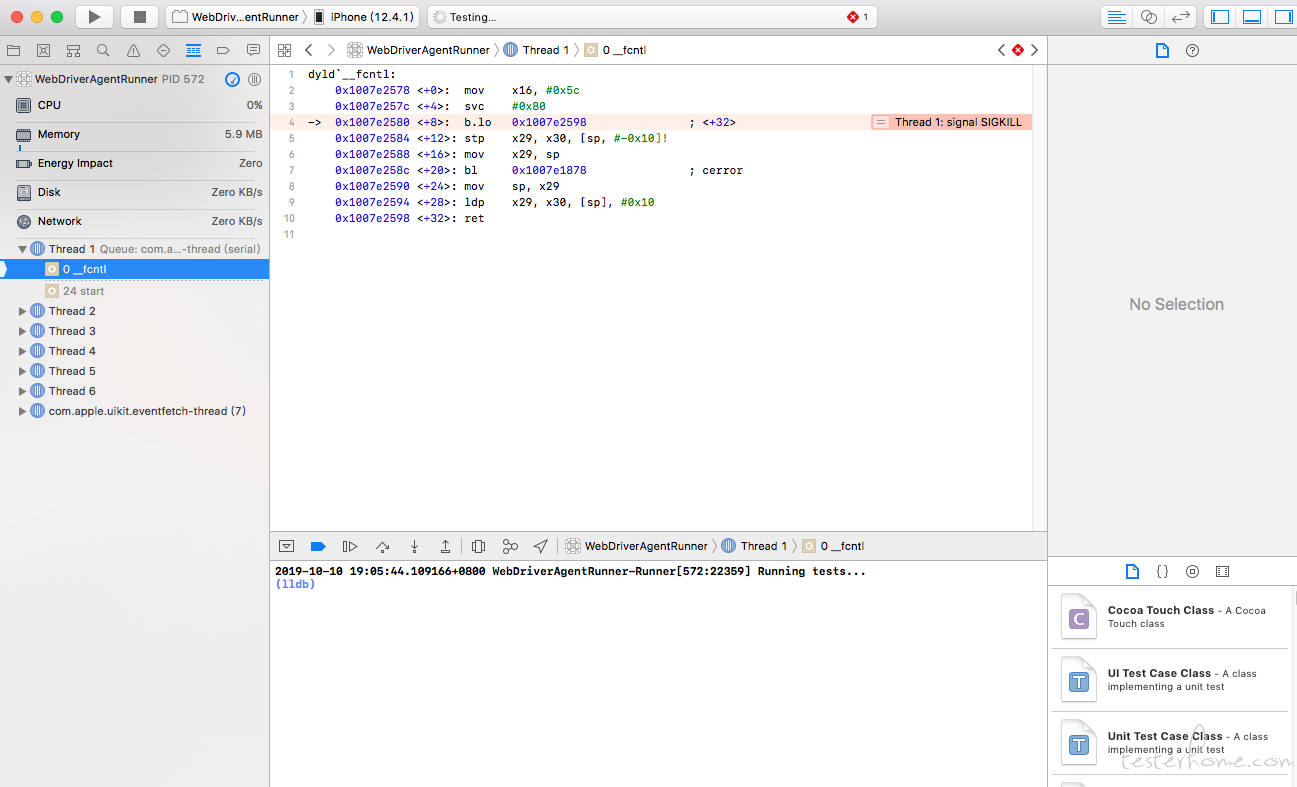Image resolution: width=1297 pixels, height=787 pixels.
Task: Open the Source Control navigator tab
Action: point(43,50)
